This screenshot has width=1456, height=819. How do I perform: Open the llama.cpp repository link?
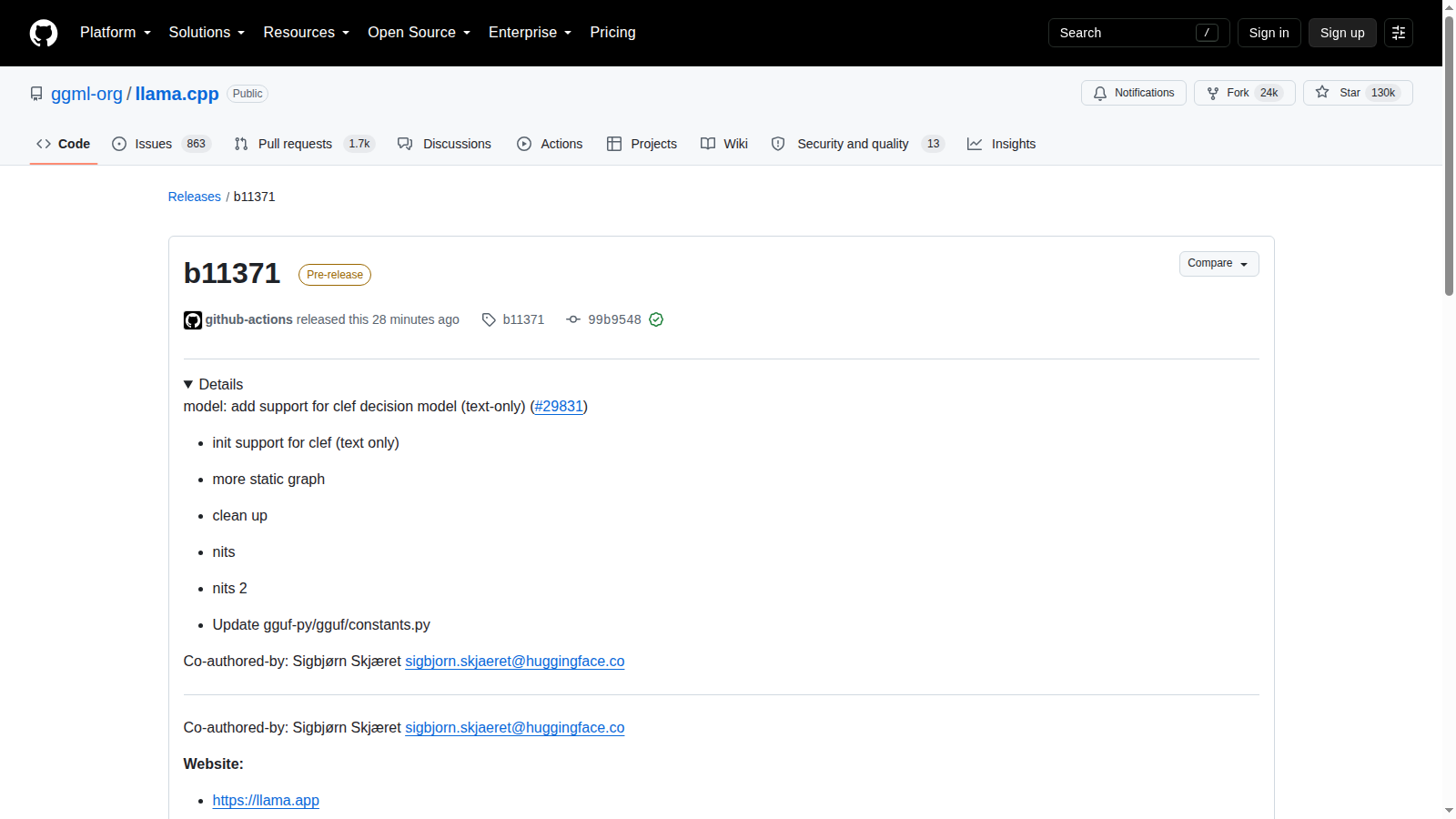(177, 94)
